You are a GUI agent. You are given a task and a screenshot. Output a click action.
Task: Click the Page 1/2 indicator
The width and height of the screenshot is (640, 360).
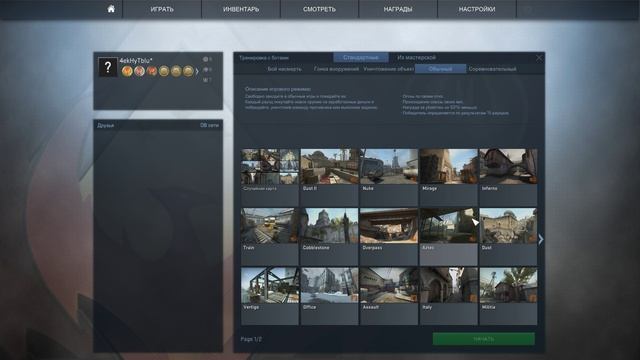click(251, 339)
